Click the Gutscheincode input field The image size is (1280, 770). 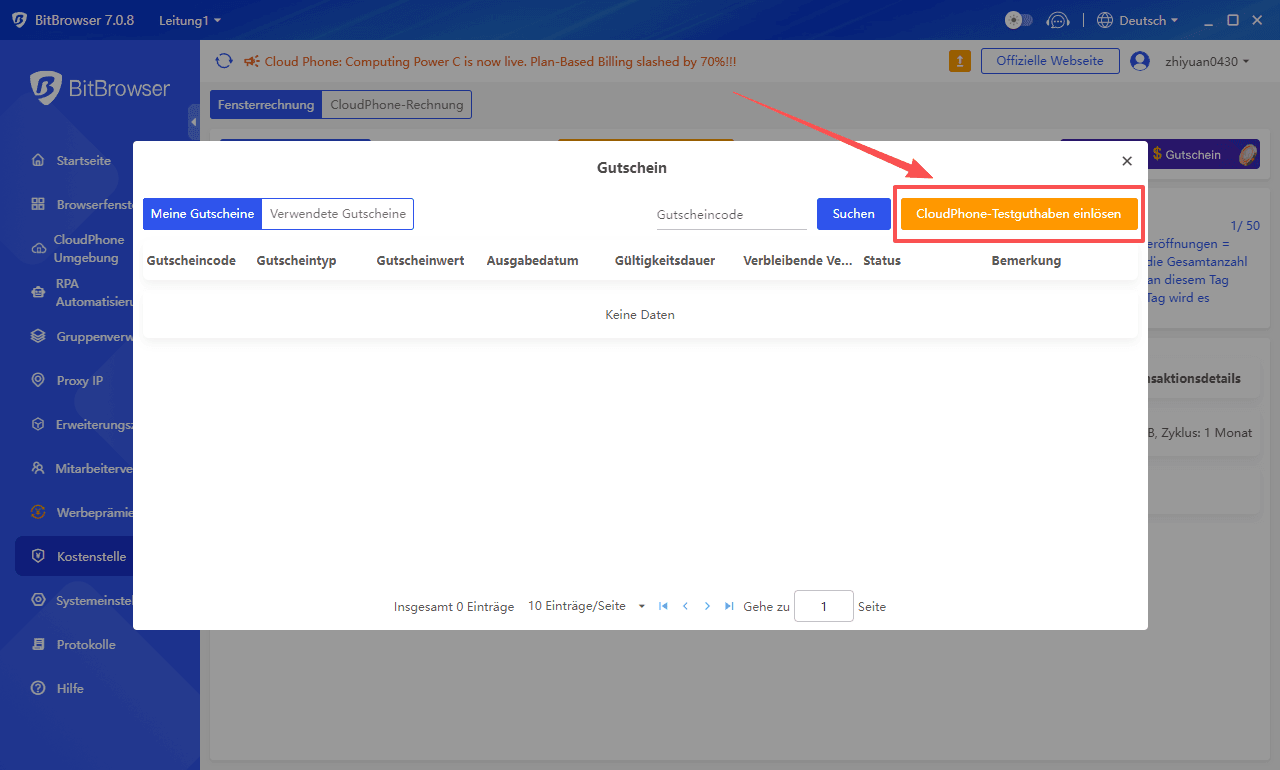coord(731,214)
